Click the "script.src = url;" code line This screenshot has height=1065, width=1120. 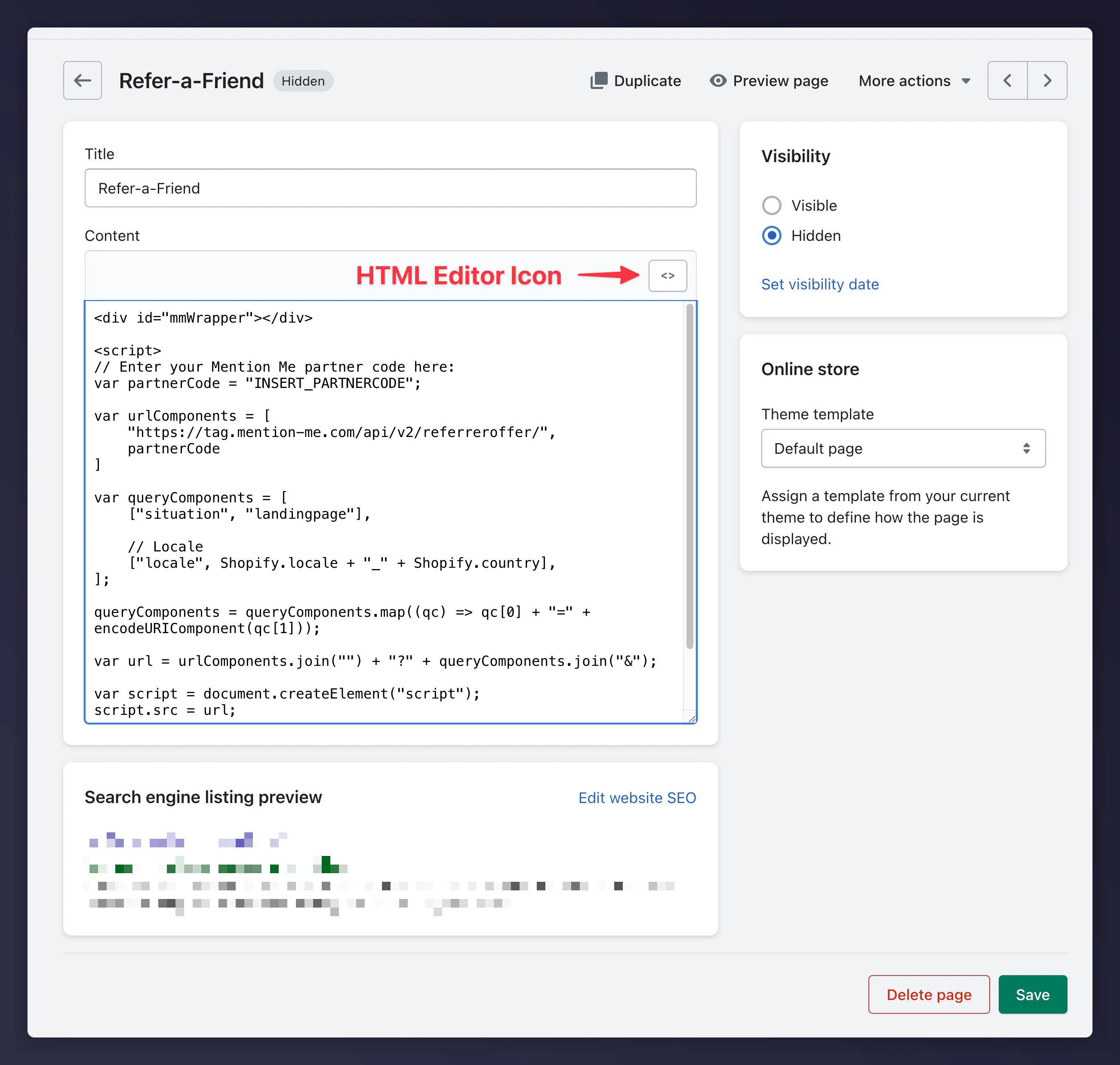[x=165, y=710]
